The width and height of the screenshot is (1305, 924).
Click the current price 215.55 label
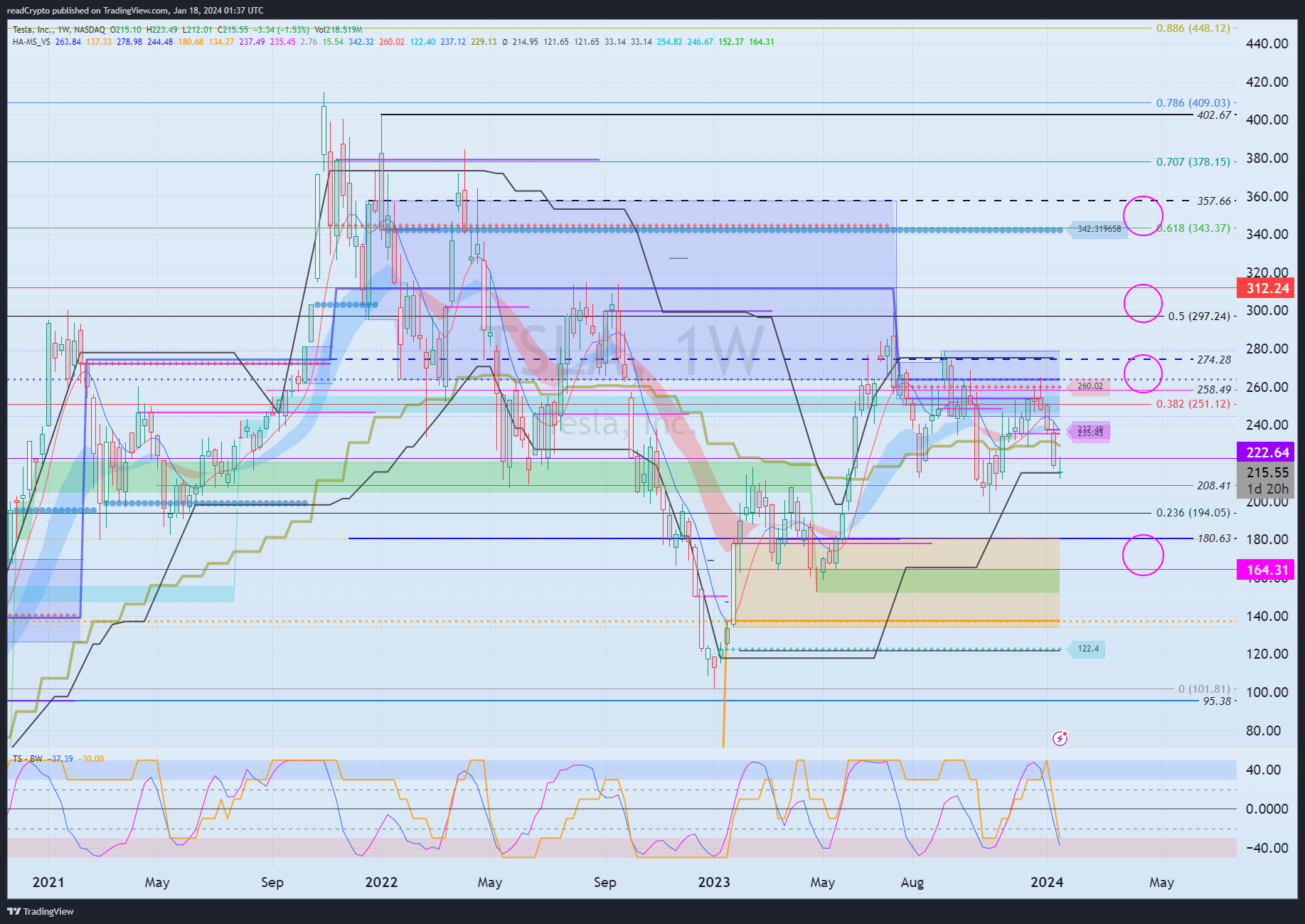click(1267, 472)
